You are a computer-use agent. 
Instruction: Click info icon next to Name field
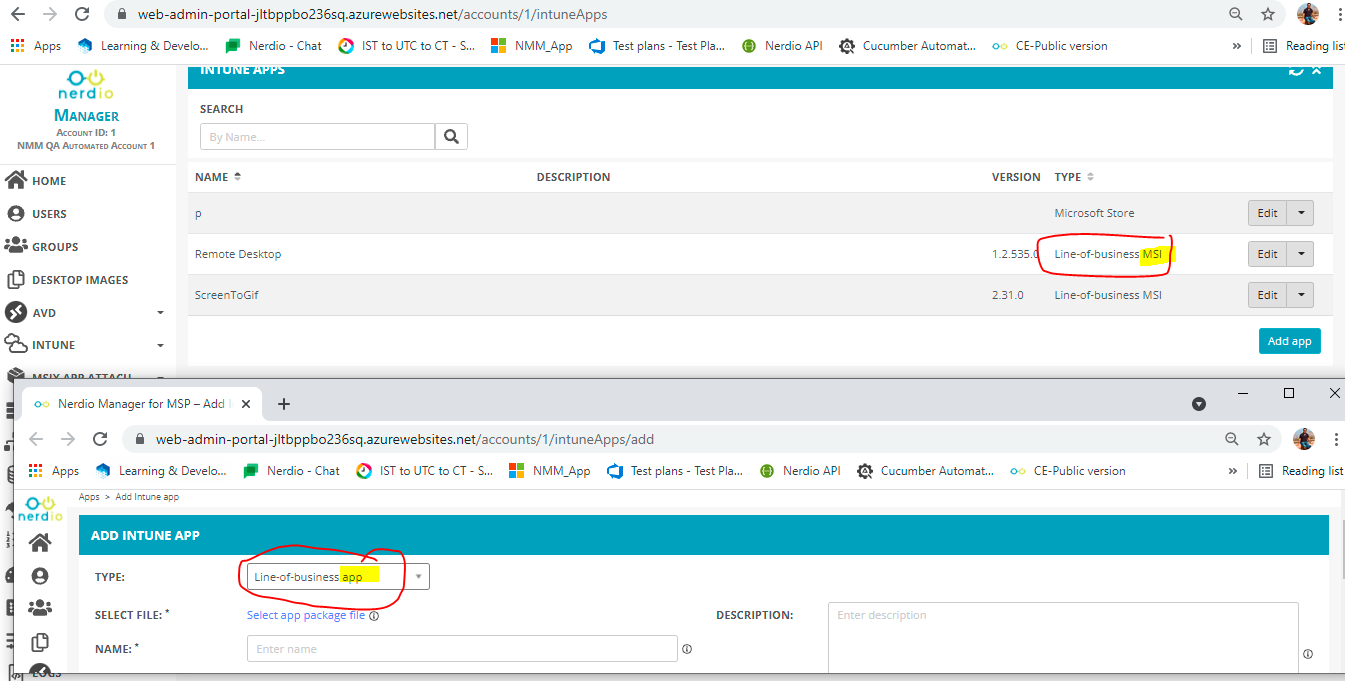[687, 649]
